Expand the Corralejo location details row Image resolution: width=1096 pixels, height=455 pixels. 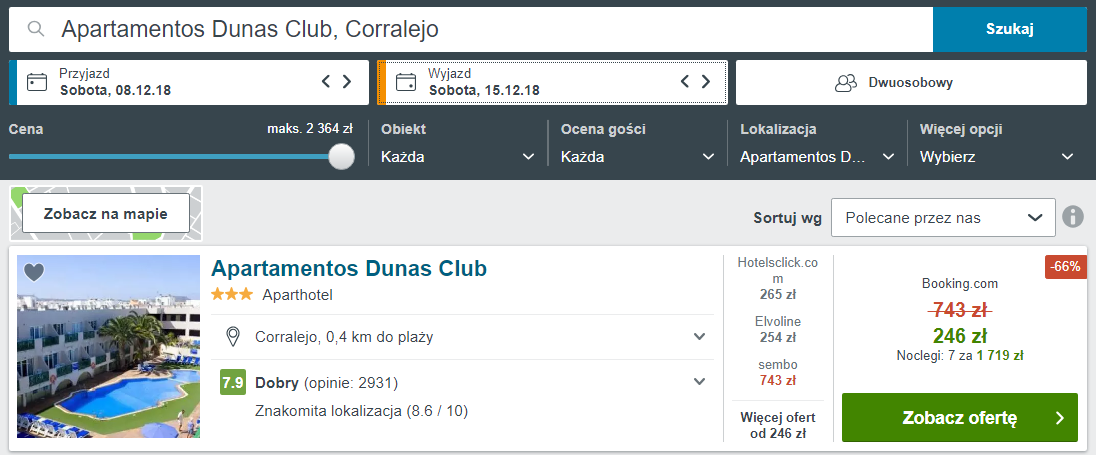[462, 337]
